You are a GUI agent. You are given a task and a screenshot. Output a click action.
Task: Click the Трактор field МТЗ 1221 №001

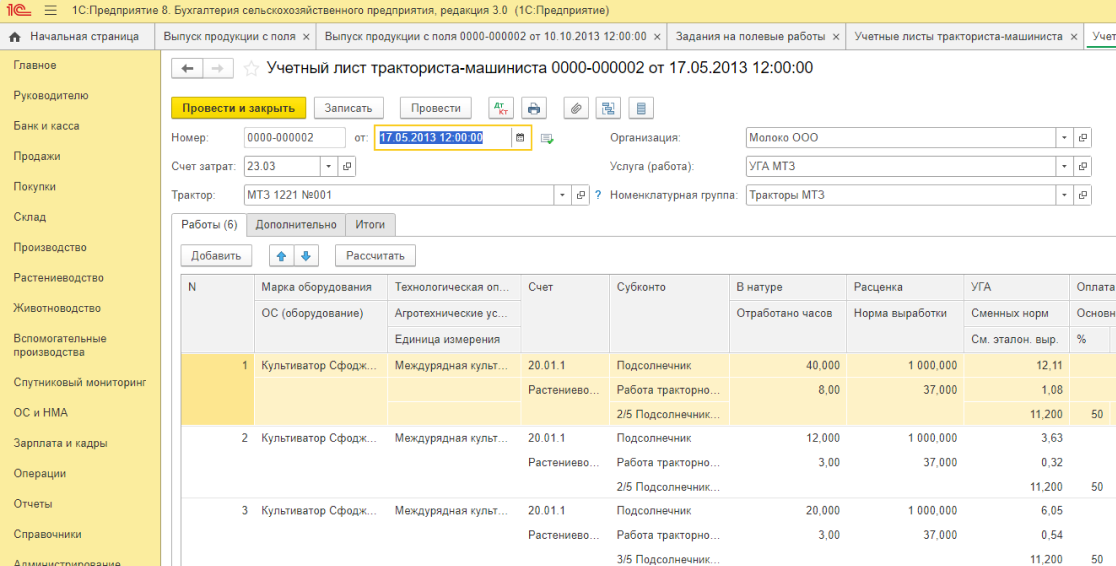399,195
